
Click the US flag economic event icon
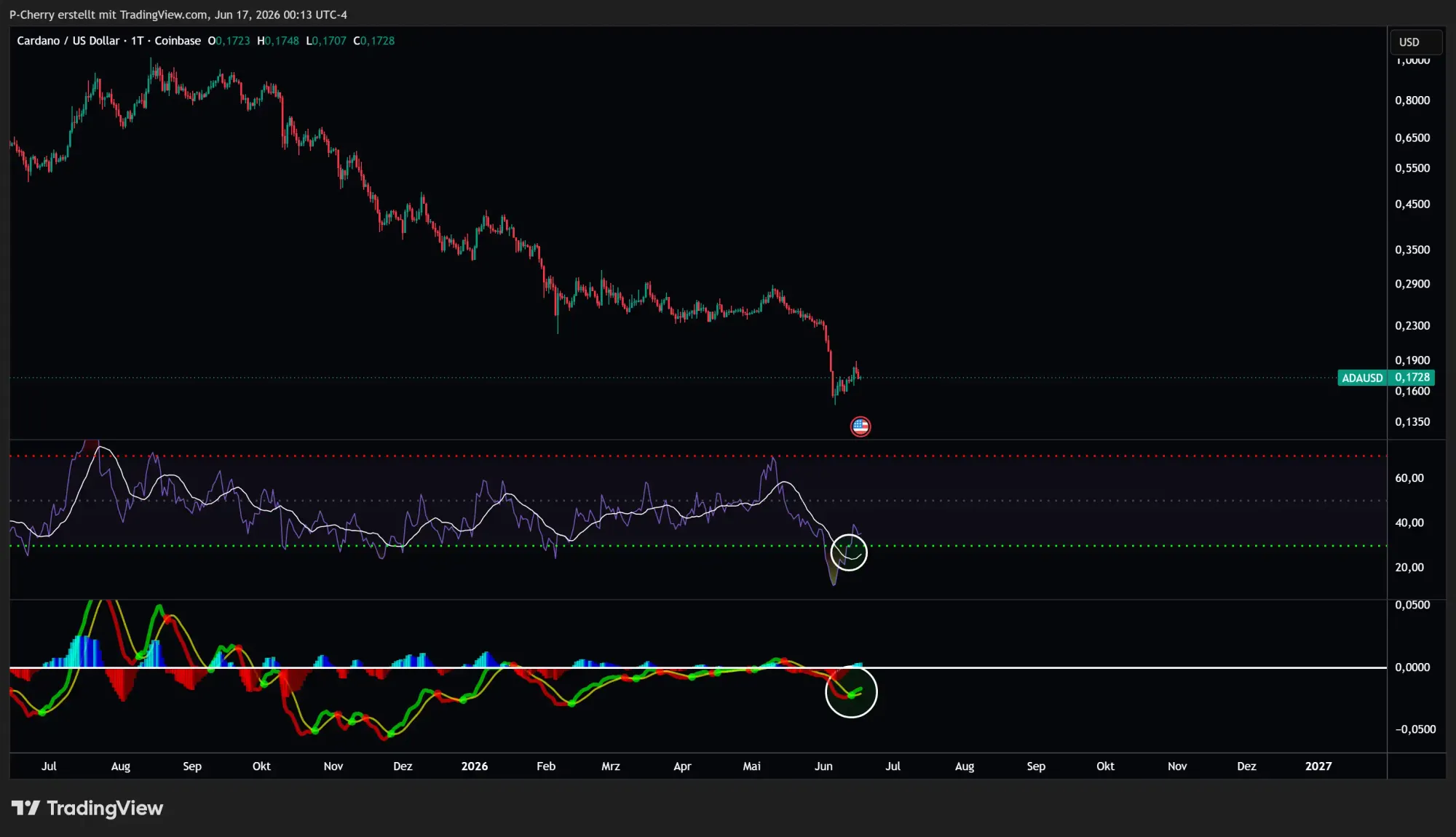coord(860,427)
